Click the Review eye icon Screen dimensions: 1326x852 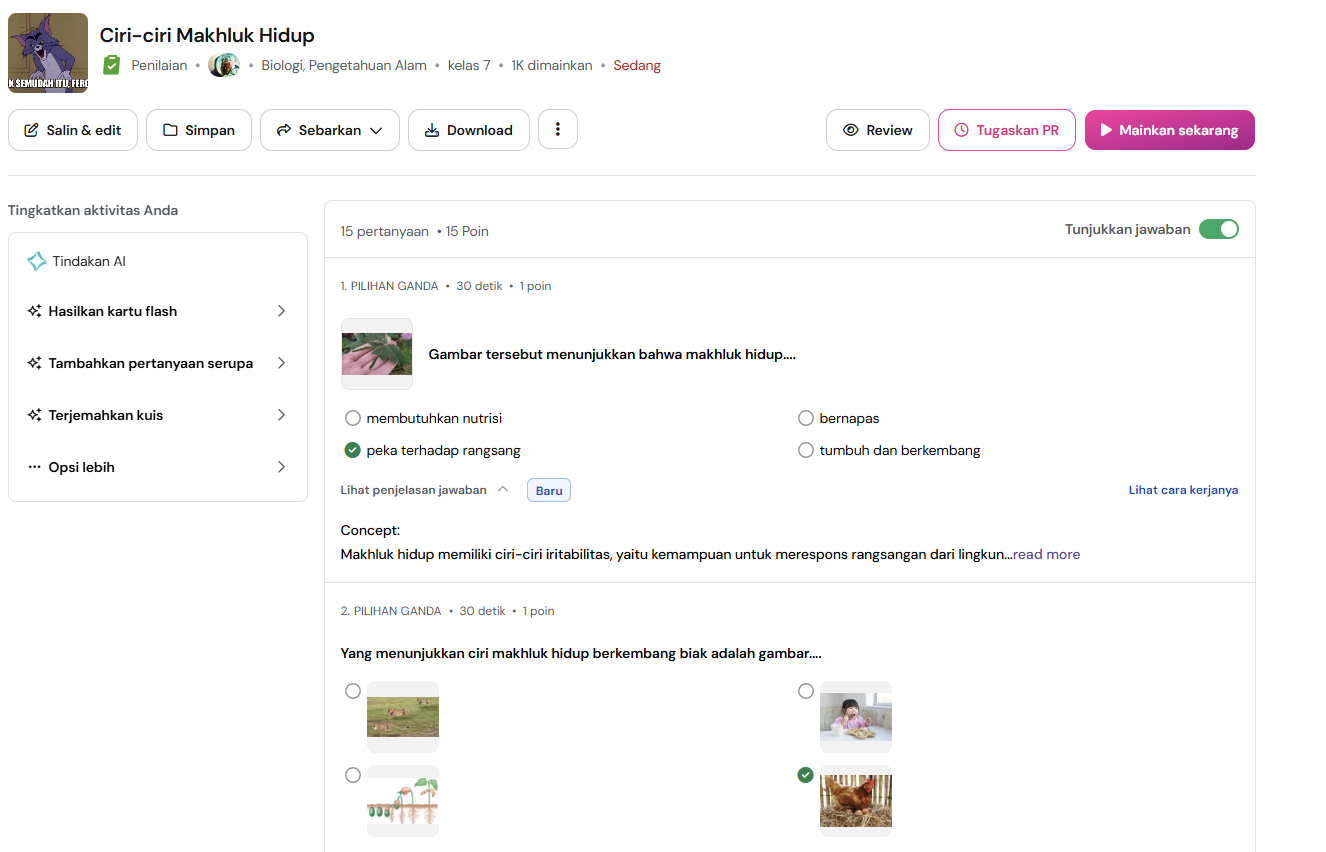click(851, 130)
